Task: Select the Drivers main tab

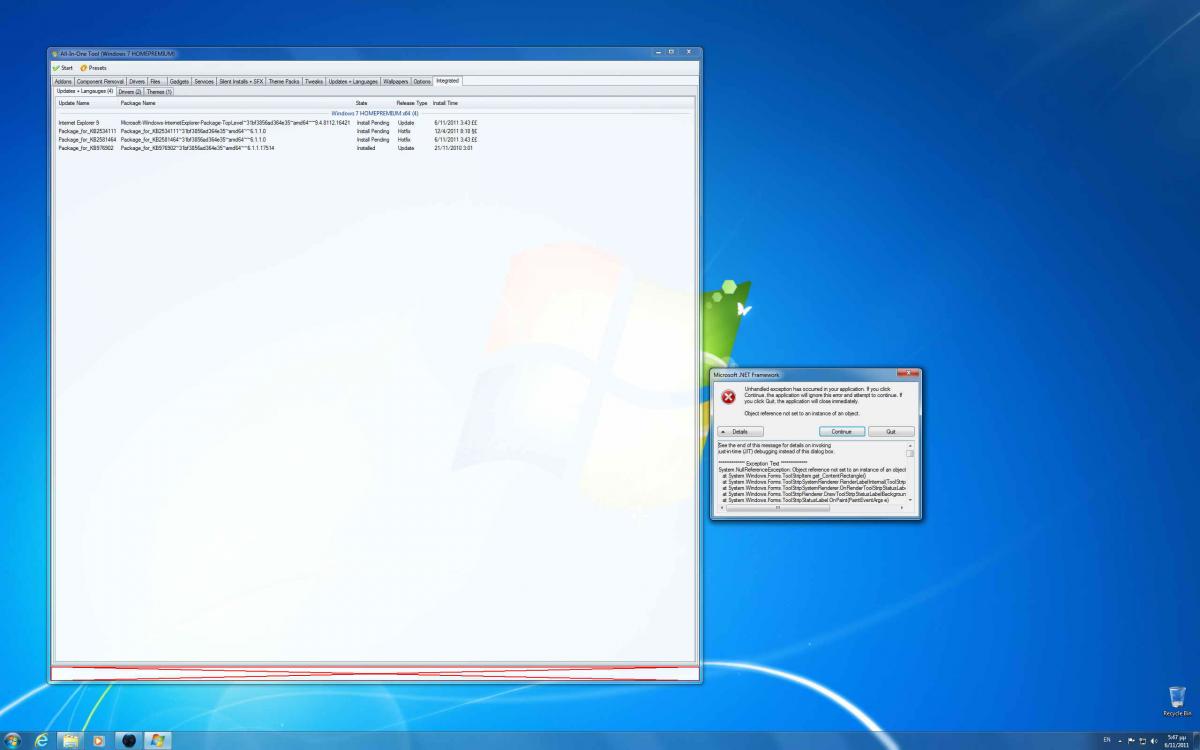Action: coord(137,81)
